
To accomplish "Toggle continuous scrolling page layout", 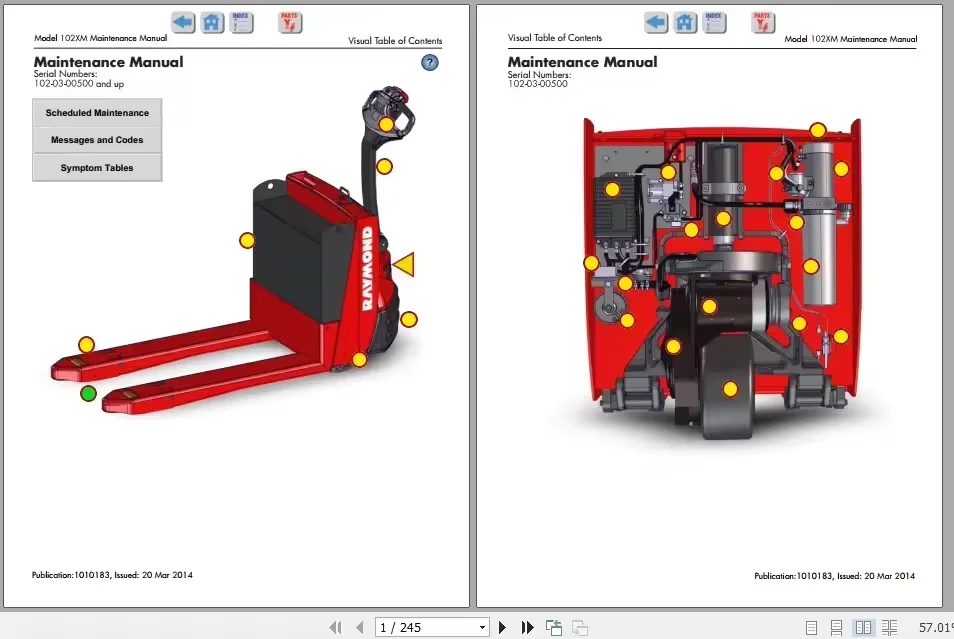I will (837, 628).
